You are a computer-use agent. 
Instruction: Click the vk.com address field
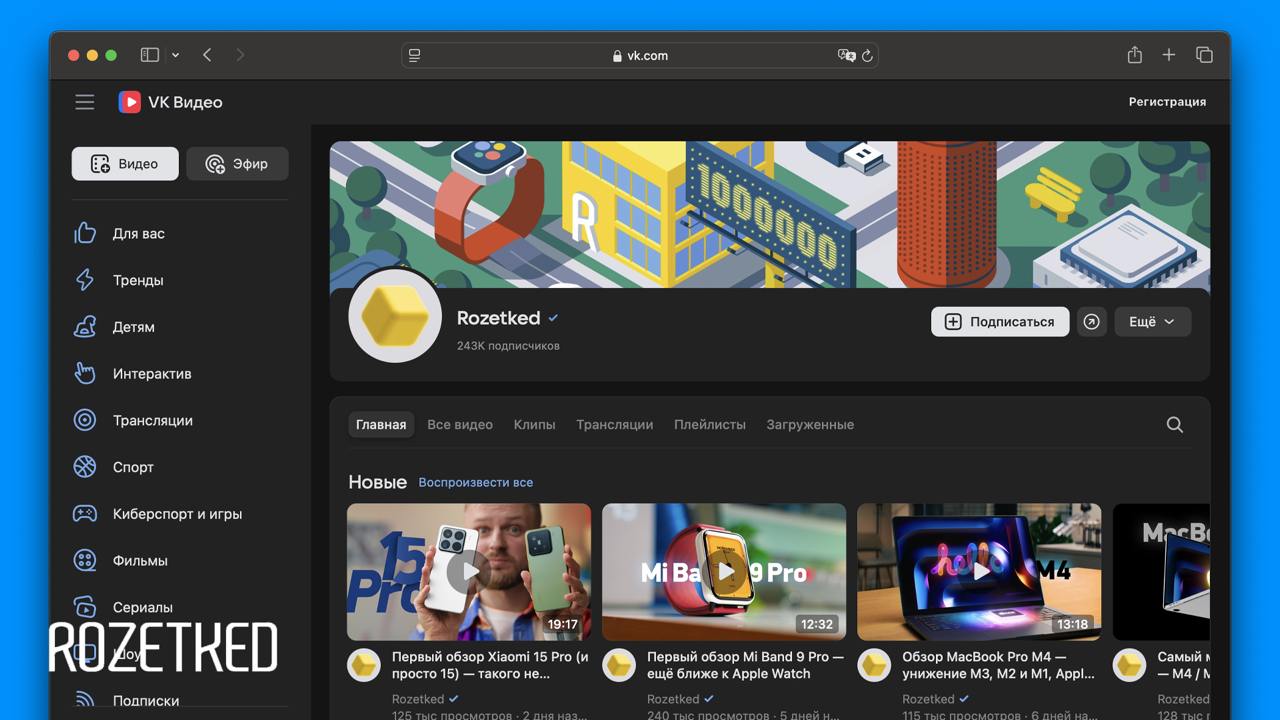pos(640,56)
